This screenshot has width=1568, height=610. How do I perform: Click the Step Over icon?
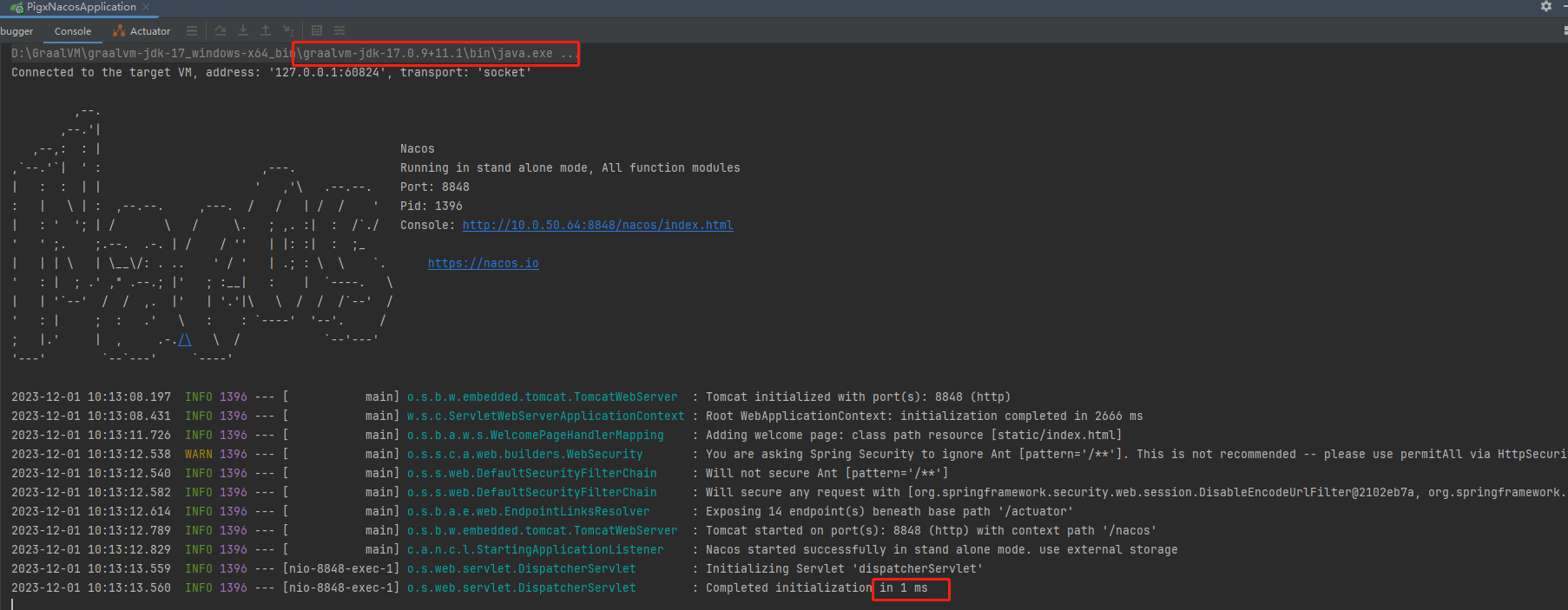pos(221,31)
